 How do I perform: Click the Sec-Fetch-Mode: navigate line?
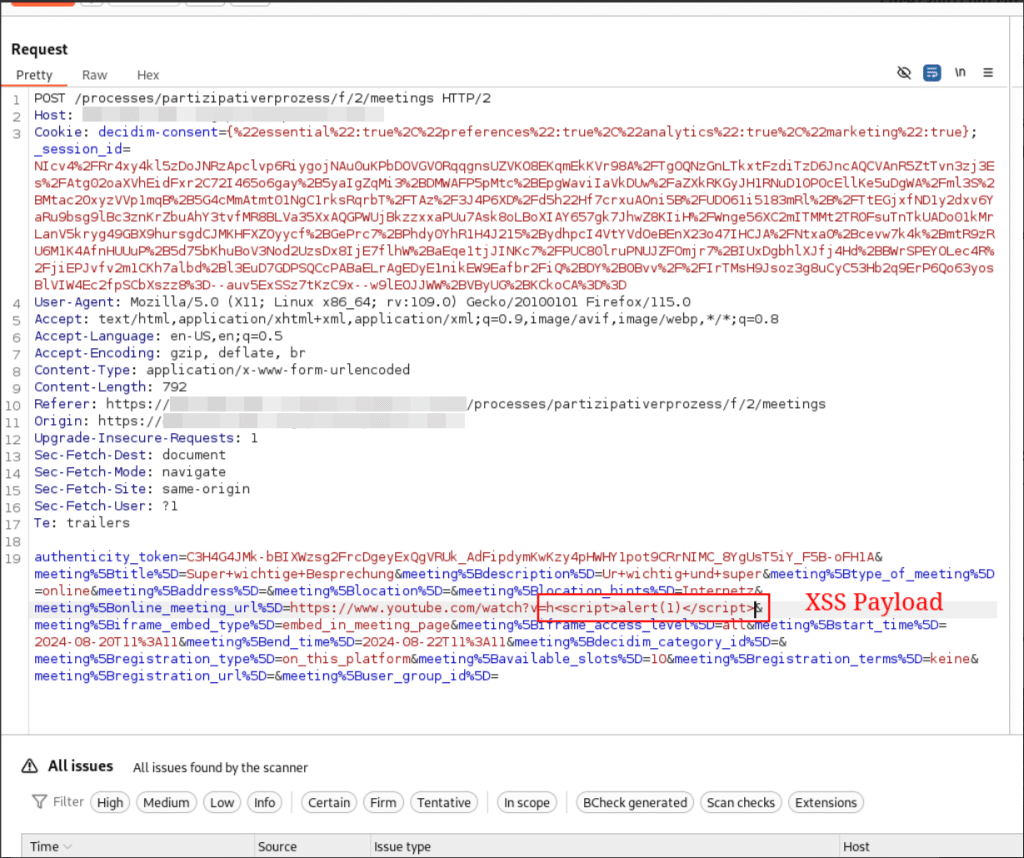[130, 471]
